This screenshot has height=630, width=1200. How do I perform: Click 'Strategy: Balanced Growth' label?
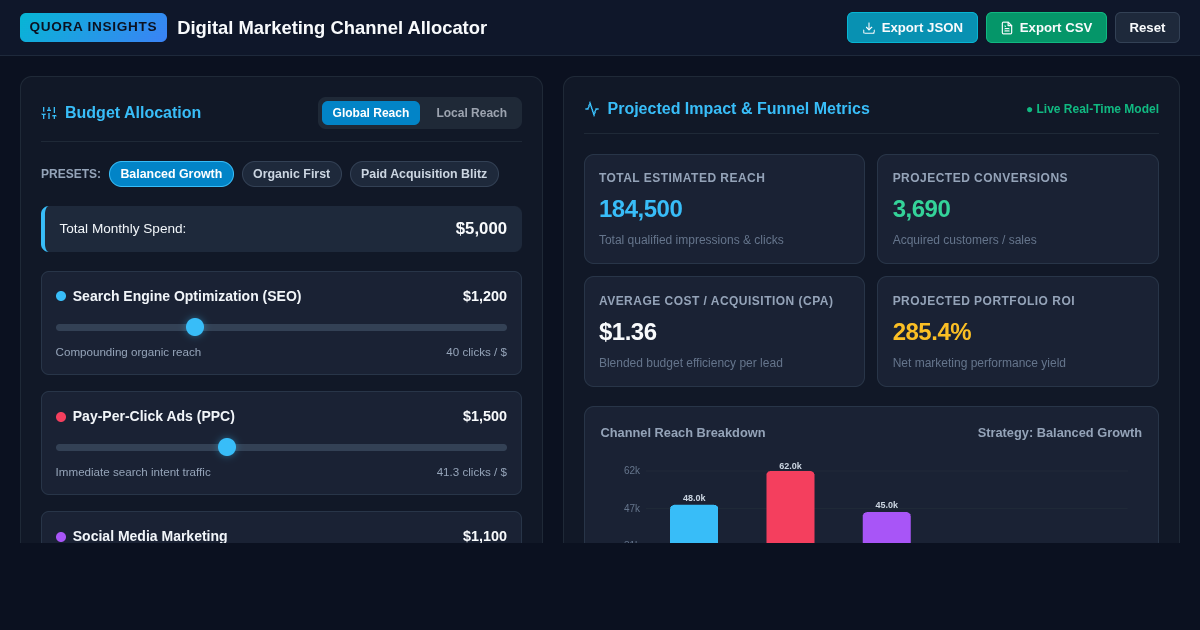1060,433
